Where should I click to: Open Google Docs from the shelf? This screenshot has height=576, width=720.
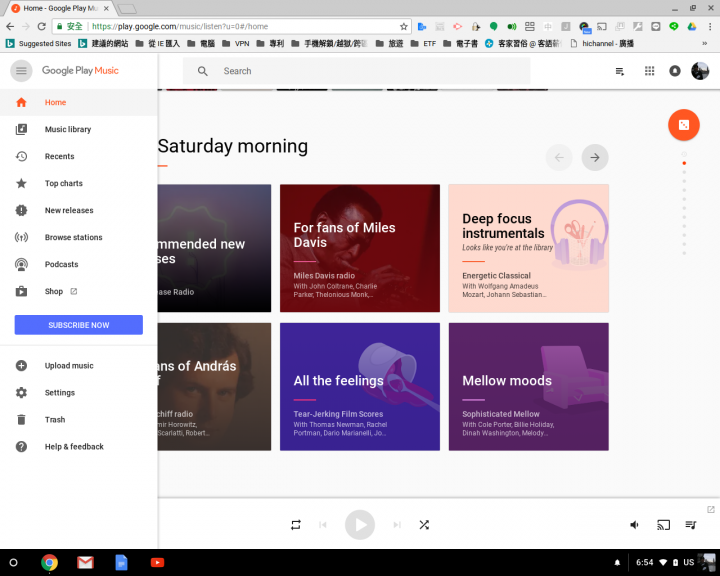(x=121, y=562)
